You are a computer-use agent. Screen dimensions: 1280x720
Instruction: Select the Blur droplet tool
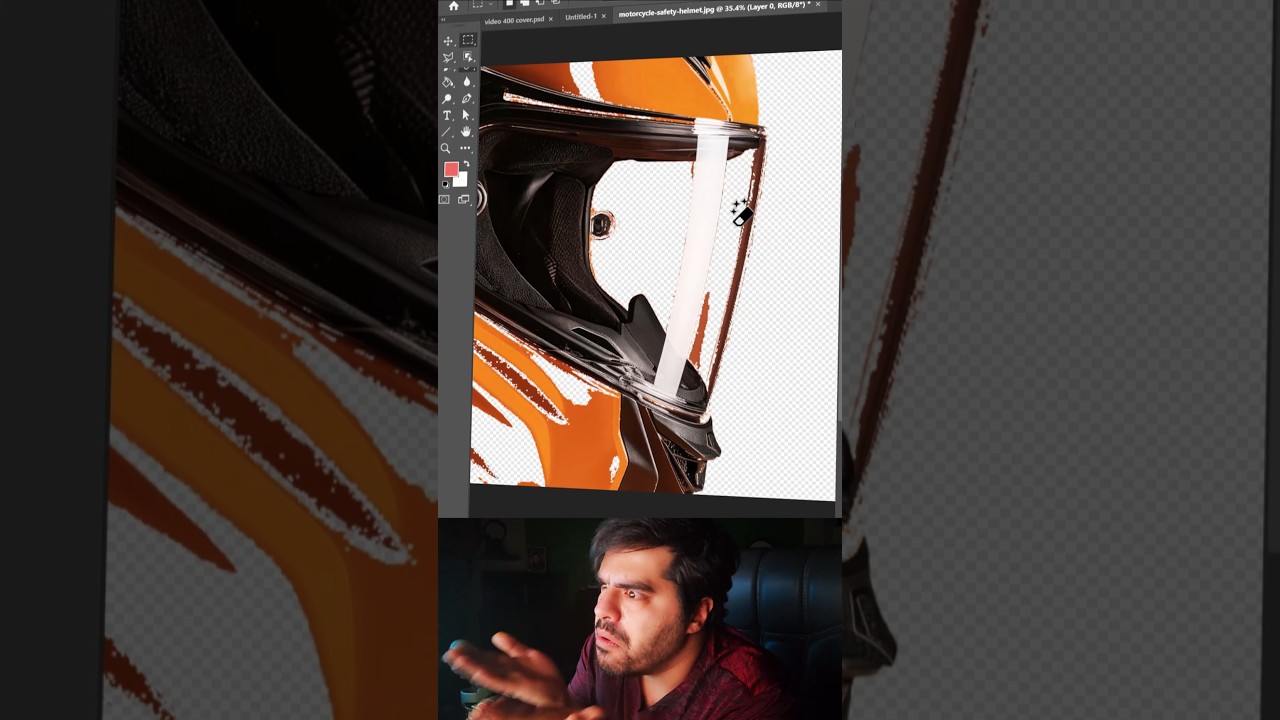[467, 82]
